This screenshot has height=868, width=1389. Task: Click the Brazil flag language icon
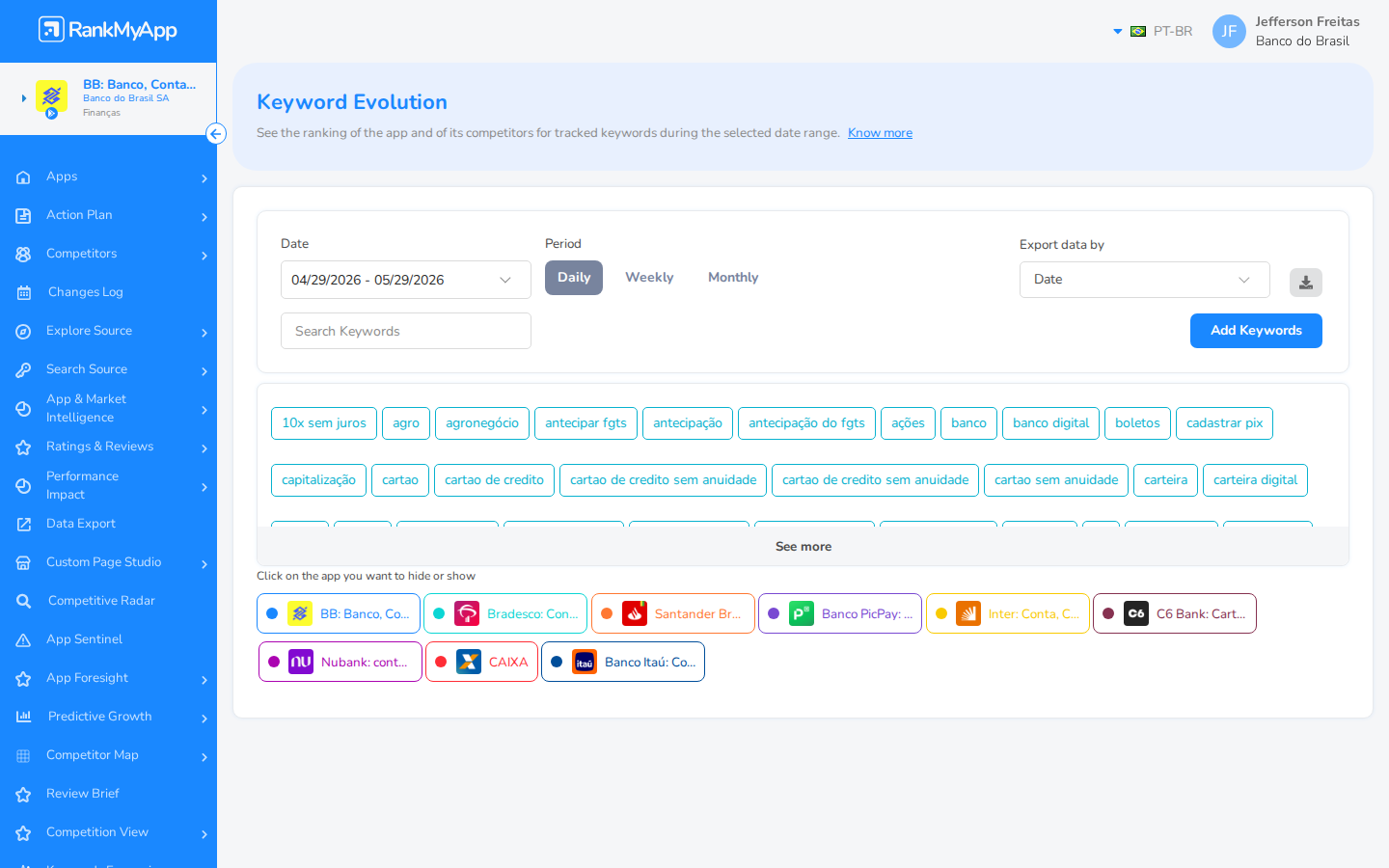[1138, 32]
